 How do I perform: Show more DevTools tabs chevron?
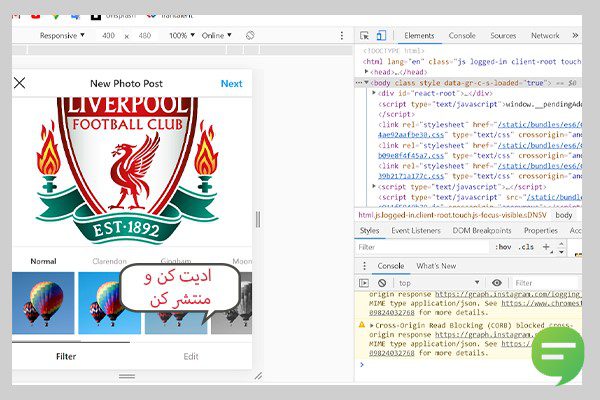(575, 35)
